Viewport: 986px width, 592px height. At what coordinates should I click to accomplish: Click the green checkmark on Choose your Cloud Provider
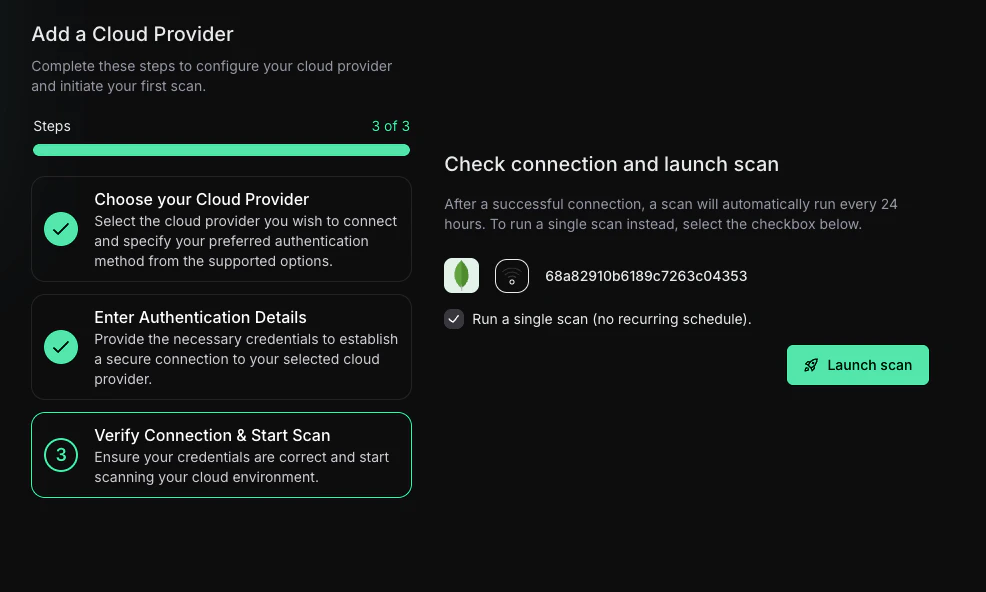tap(61, 229)
